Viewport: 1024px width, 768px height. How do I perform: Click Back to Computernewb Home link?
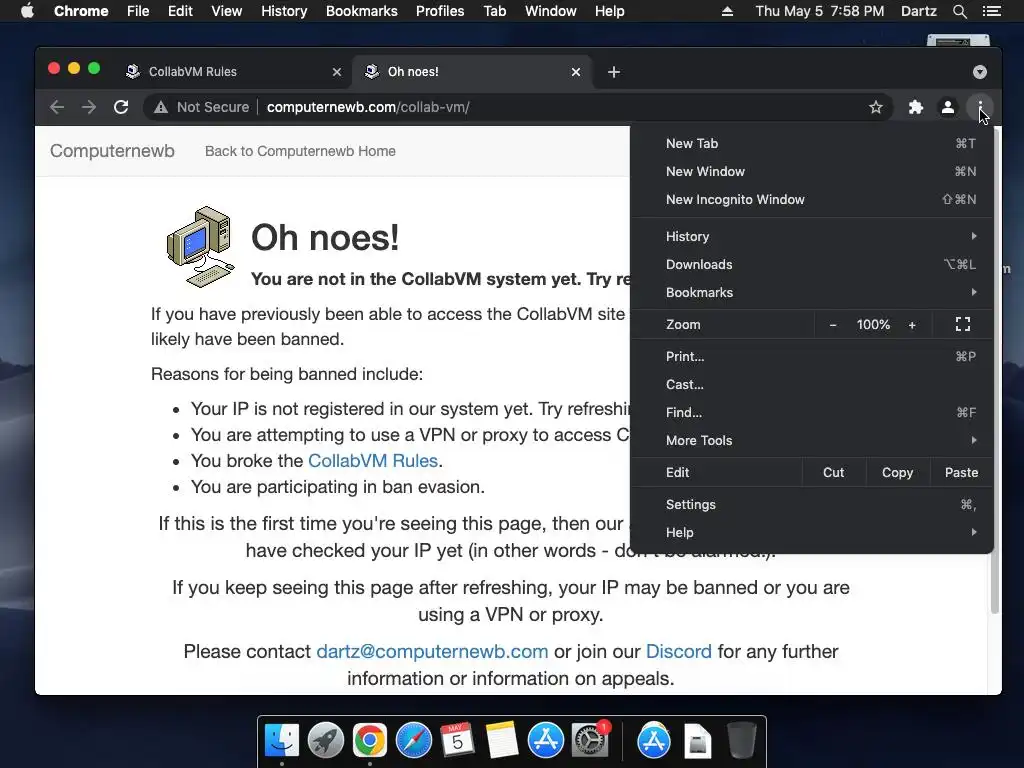pyautogui.click(x=300, y=152)
